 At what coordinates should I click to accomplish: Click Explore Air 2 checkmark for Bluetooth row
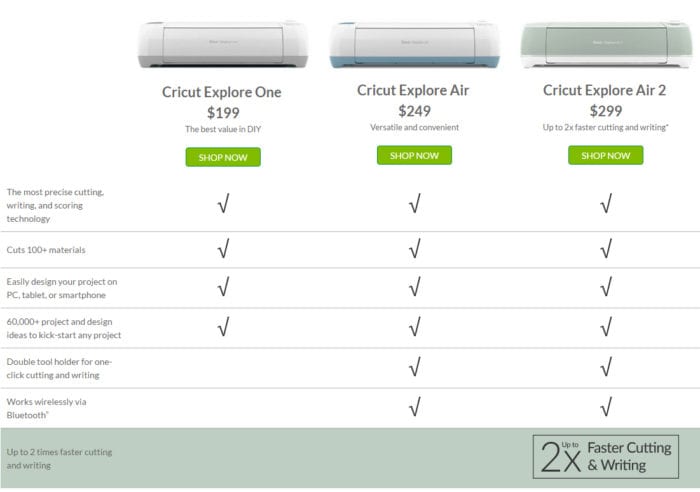[x=606, y=407]
